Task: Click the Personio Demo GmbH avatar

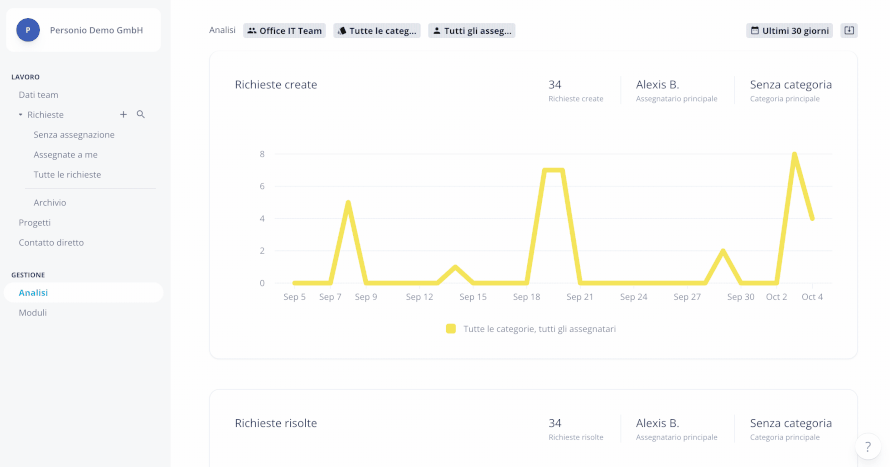Action: tap(28, 30)
